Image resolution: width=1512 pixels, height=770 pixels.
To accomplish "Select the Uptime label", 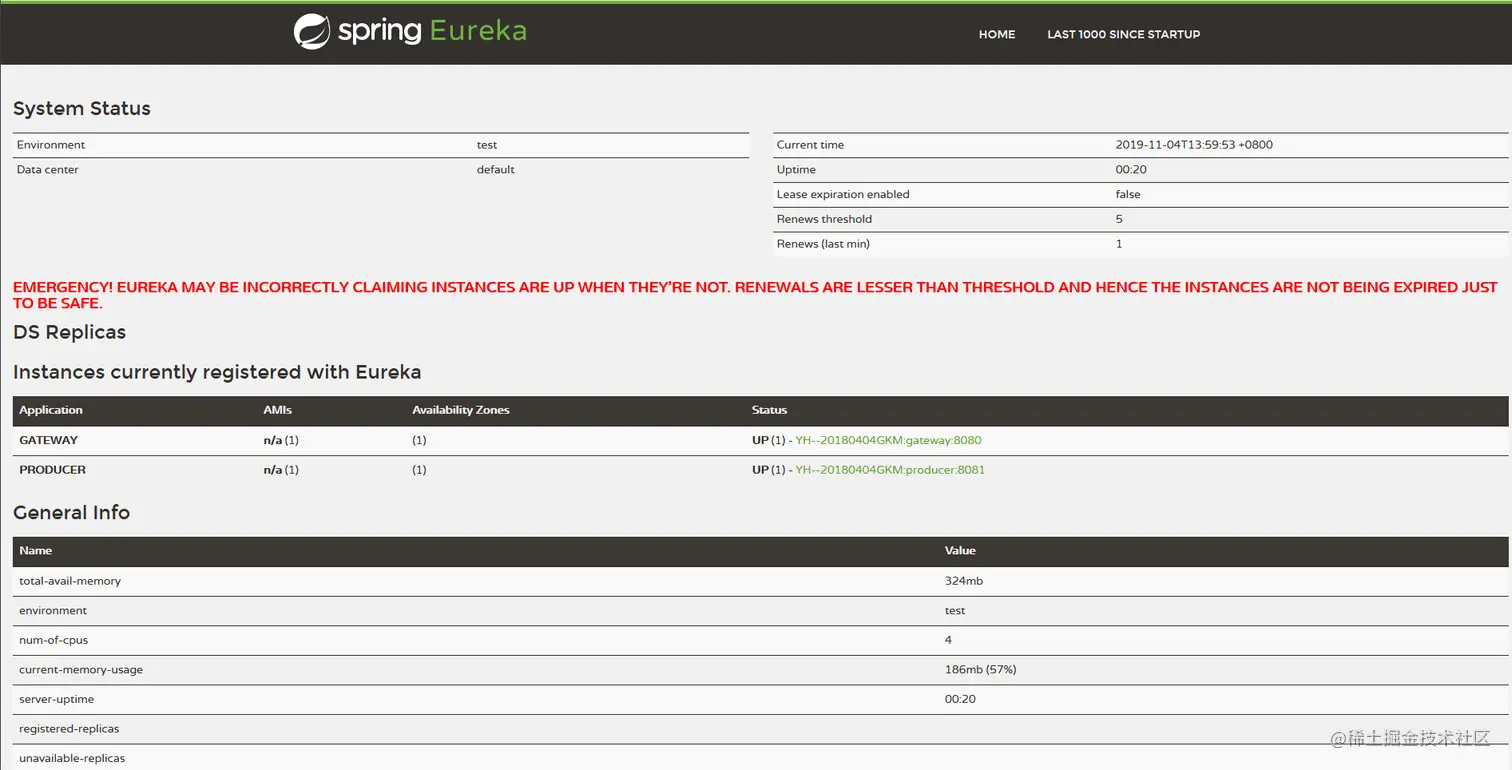I will click(x=796, y=170).
